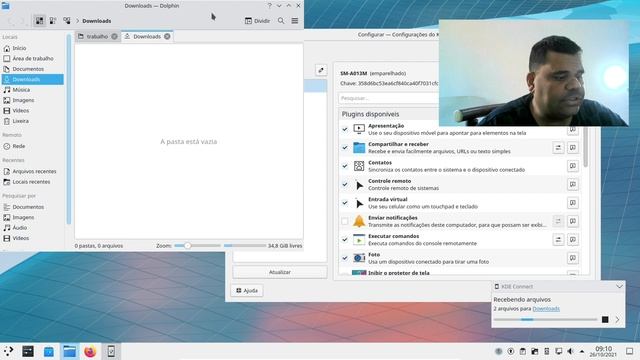Click the Atualizar button

pyautogui.click(x=280, y=272)
